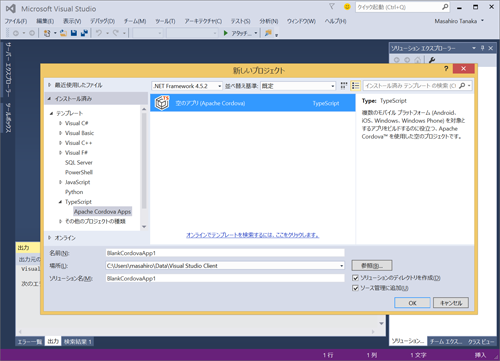This screenshot has width=500, height=361.
Task: Select SQL Server in templates tree
Action: point(79,163)
